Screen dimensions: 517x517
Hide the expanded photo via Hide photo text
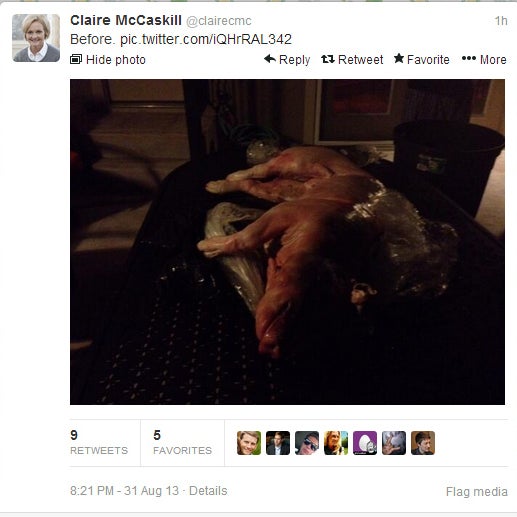pyautogui.click(x=116, y=60)
